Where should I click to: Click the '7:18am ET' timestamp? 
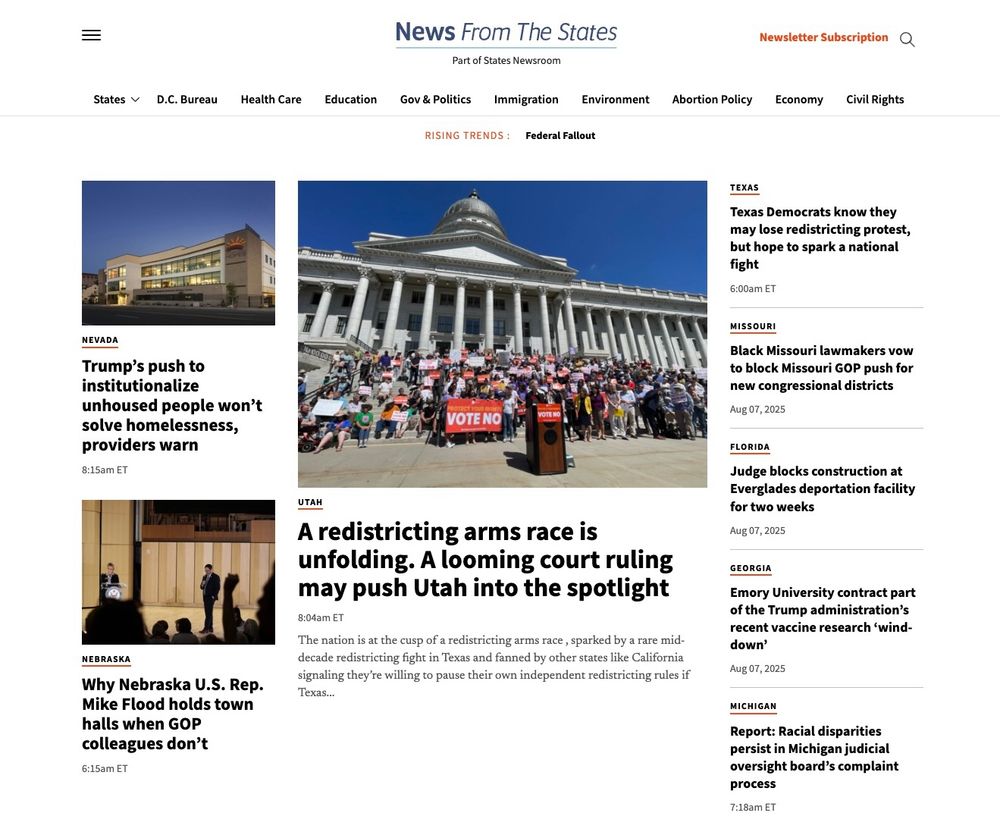click(x=753, y=807)
